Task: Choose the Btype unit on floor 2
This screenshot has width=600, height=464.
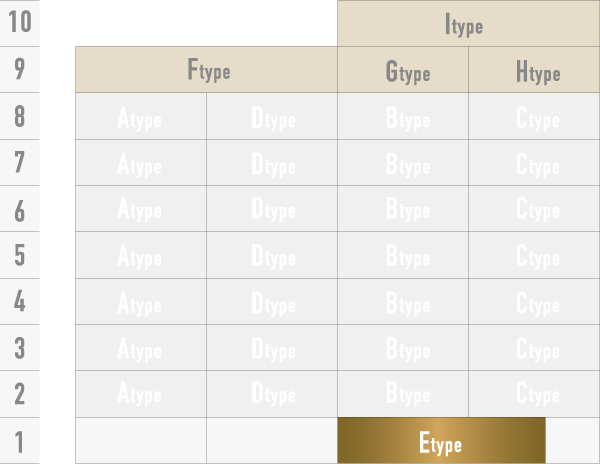Action: 403,394
